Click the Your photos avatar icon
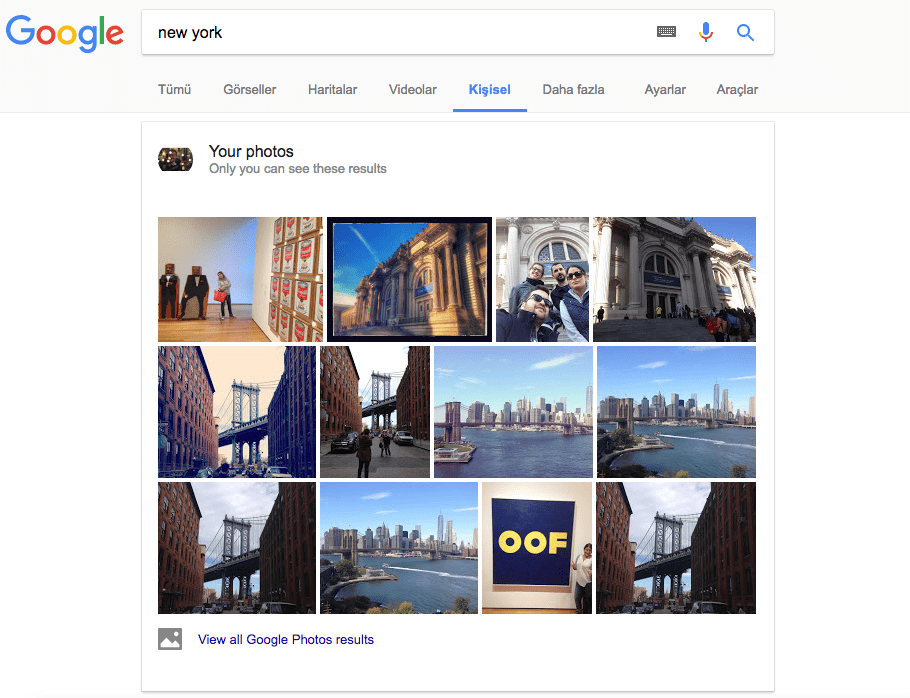The height and width of the screenshot is (698, 910). coord(175,159)
